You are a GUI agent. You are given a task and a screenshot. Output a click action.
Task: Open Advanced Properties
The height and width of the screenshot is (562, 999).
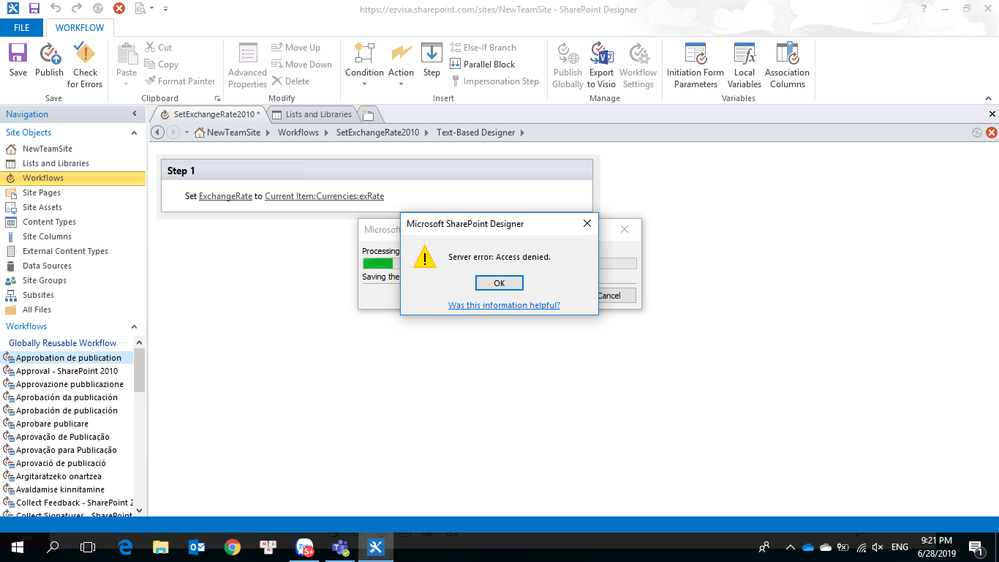point(247,66)
